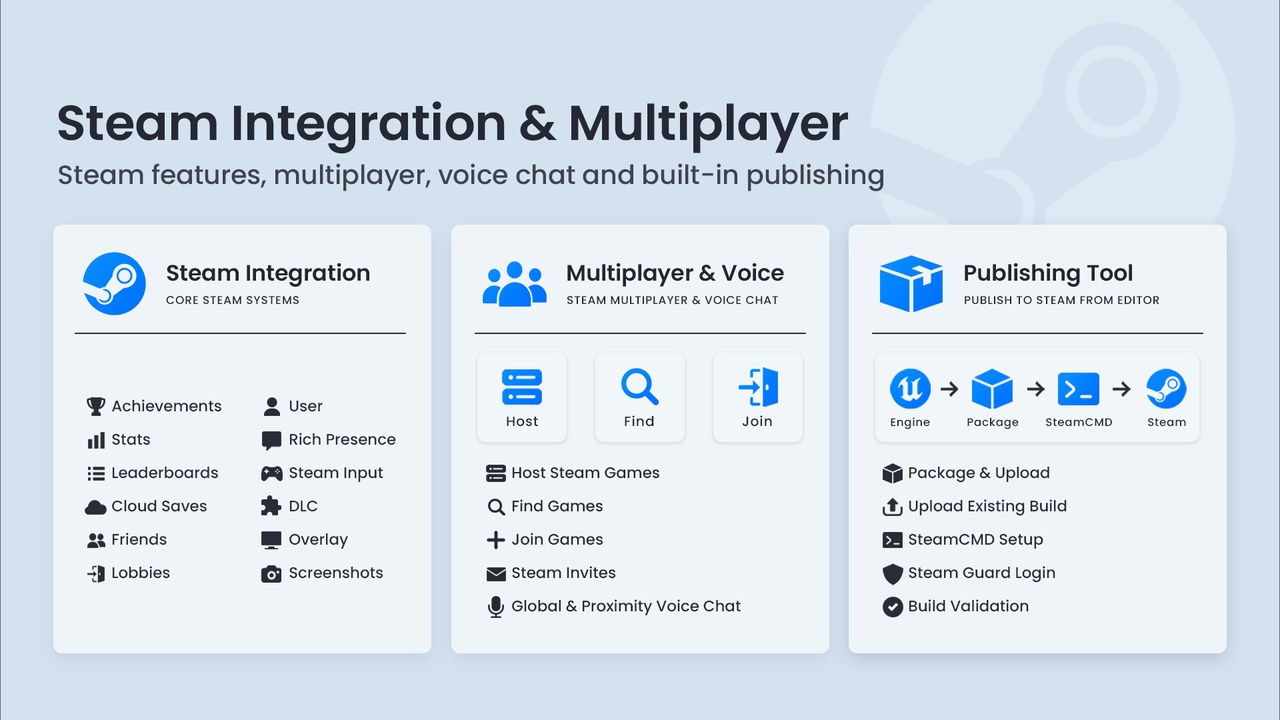Click the Steam logo in publishing pipeline
This screenshot has height=720, width=1280.
pos(1166,389)
